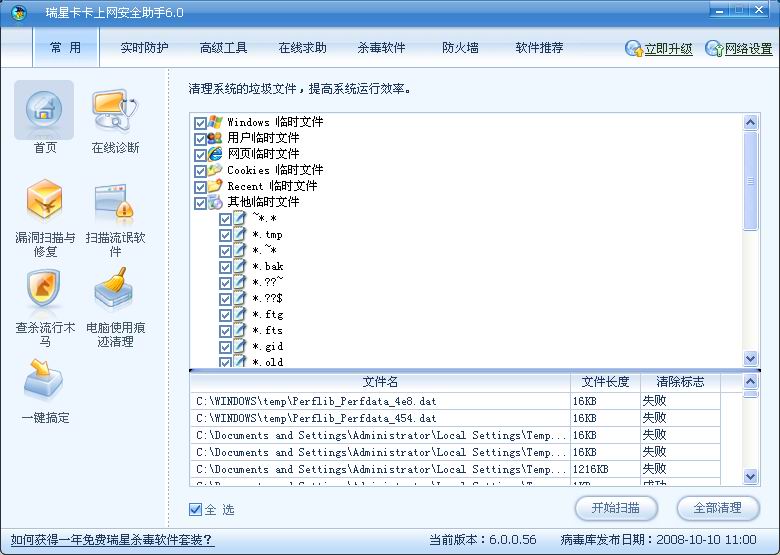Click the 1216KB file size cell

pos(605,469)
